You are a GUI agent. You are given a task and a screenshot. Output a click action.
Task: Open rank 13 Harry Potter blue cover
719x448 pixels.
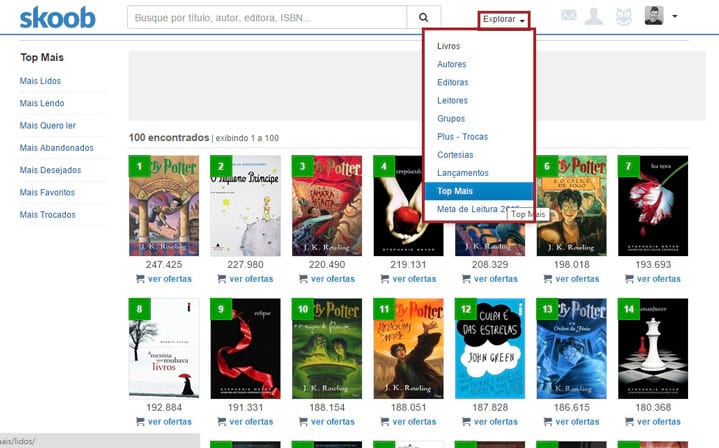point(571,348)
